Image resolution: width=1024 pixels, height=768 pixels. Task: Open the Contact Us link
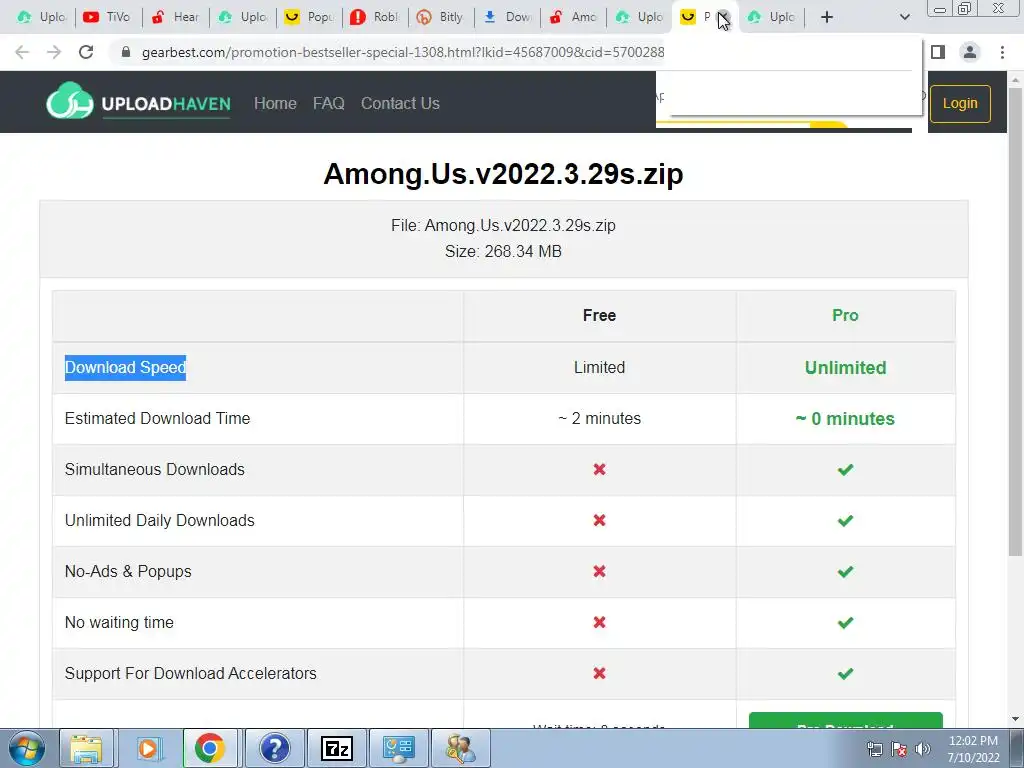(400, 103)
